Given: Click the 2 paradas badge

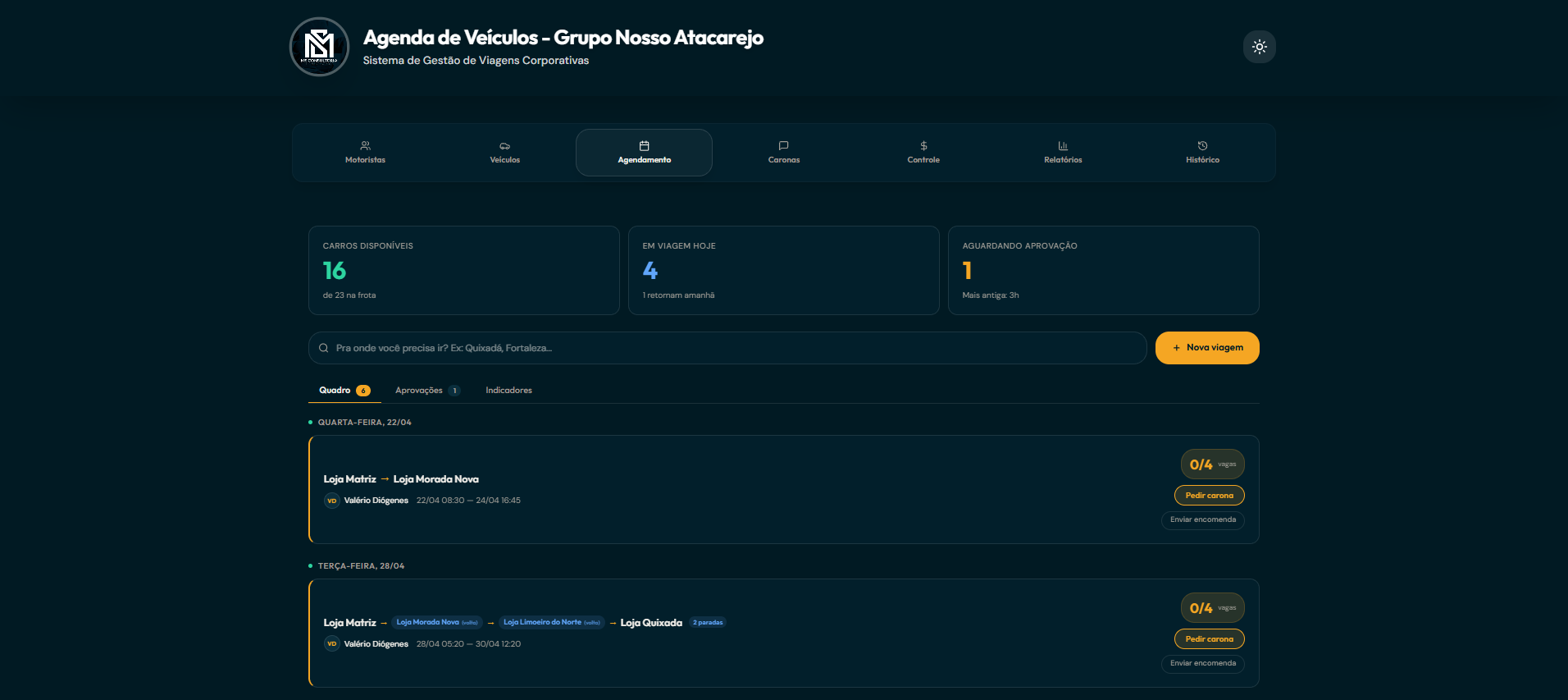Looking at the screenshot, I should 708,623.
